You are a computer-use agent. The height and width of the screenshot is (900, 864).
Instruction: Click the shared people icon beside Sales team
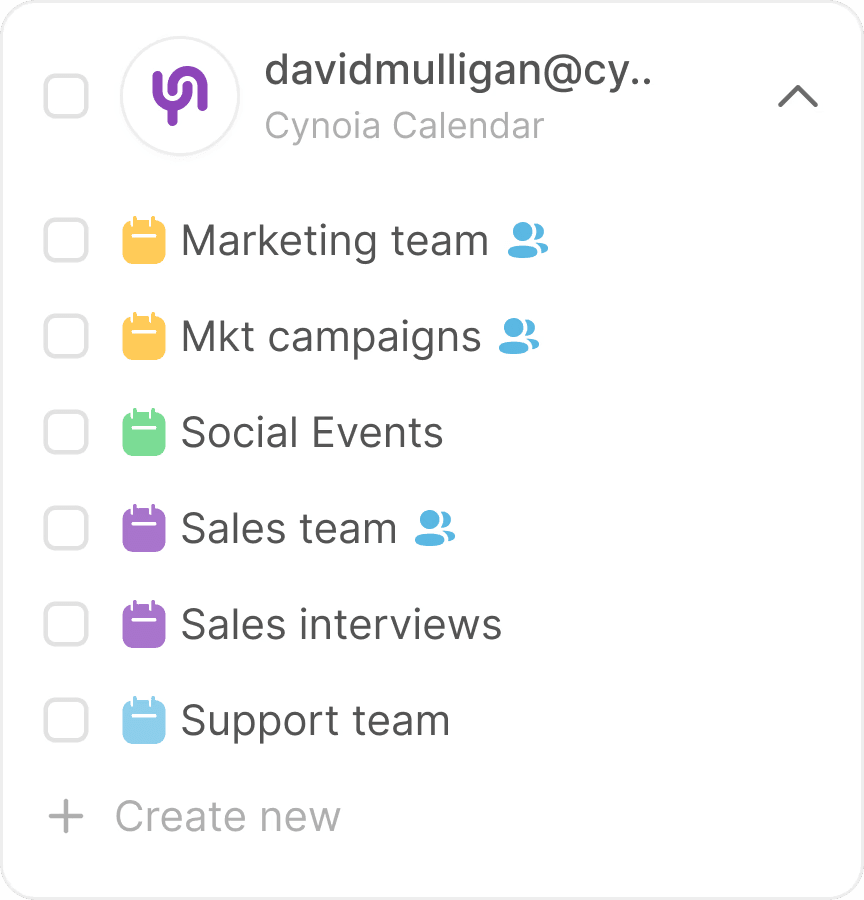[x=435, y=528]
